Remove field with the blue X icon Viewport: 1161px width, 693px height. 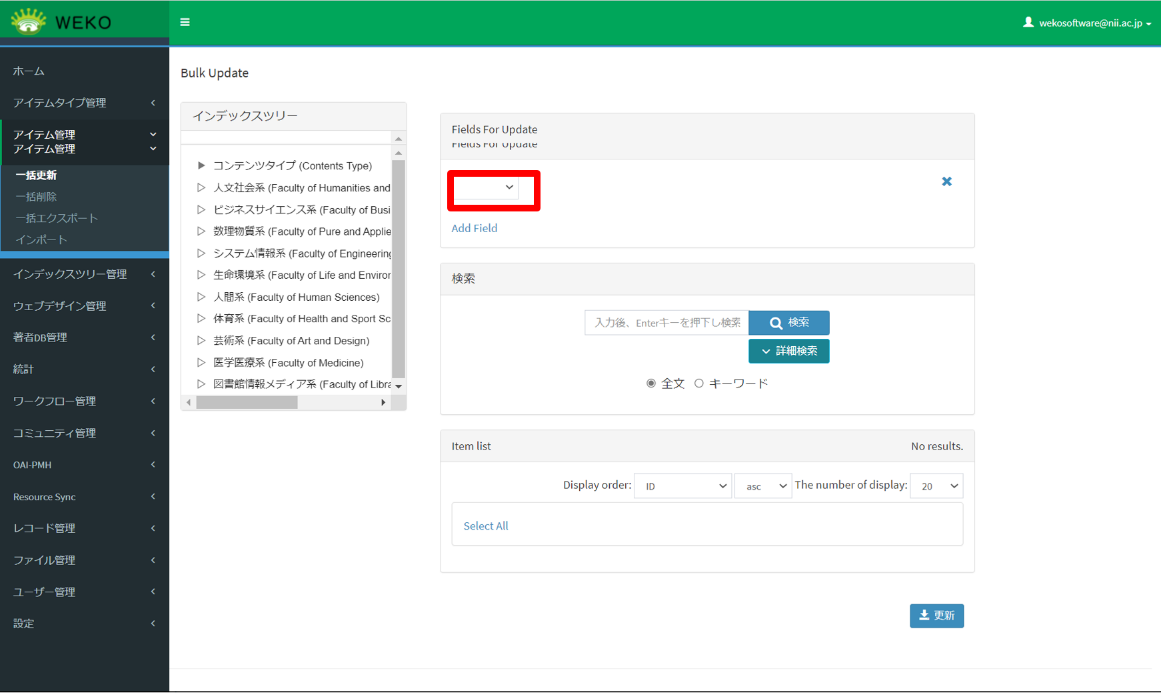(946, 182)
